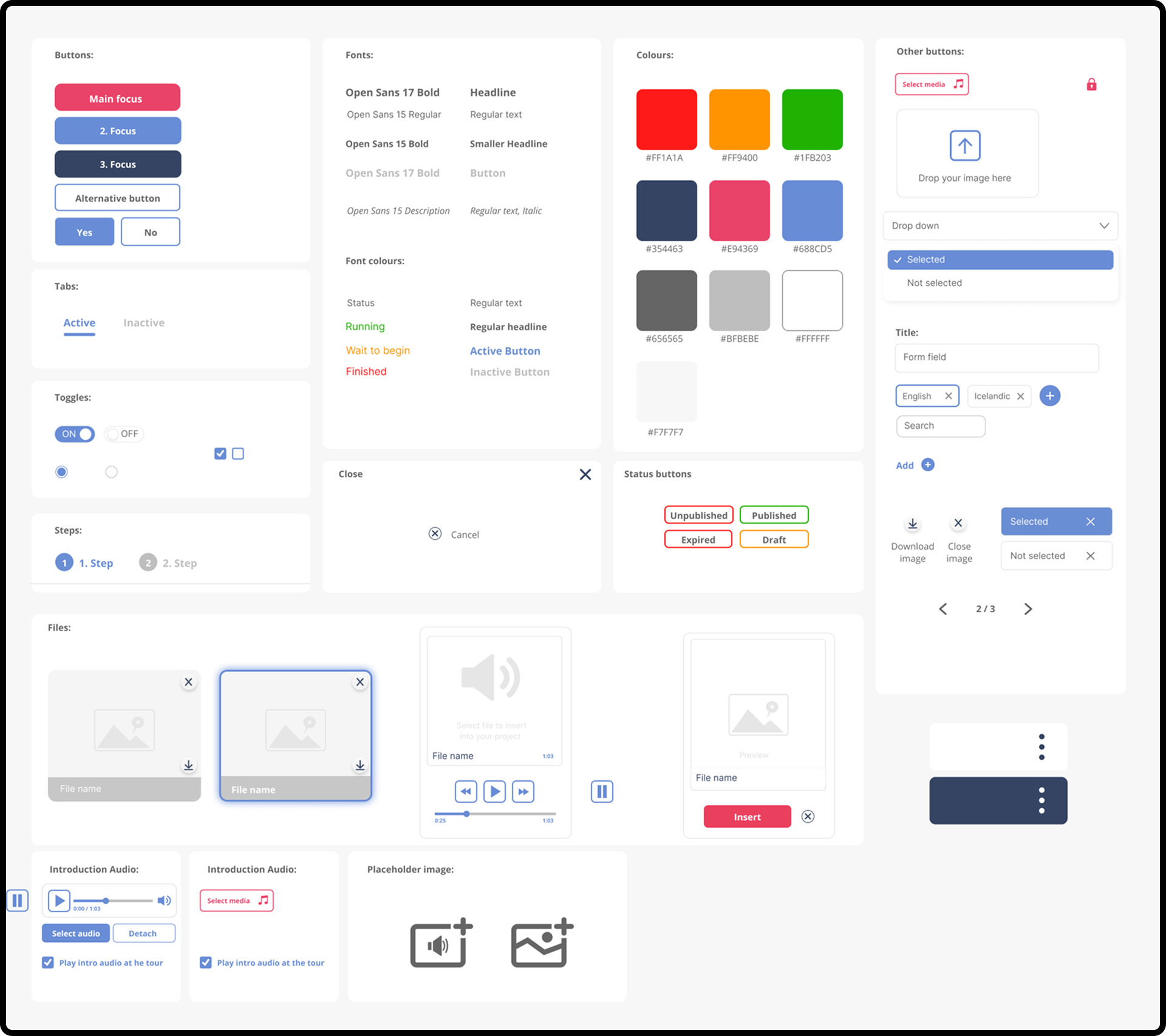Screen dimensions: 1166x1036
Task: Click the fast-forward button in audio player
Action: [x=523, y=791]
